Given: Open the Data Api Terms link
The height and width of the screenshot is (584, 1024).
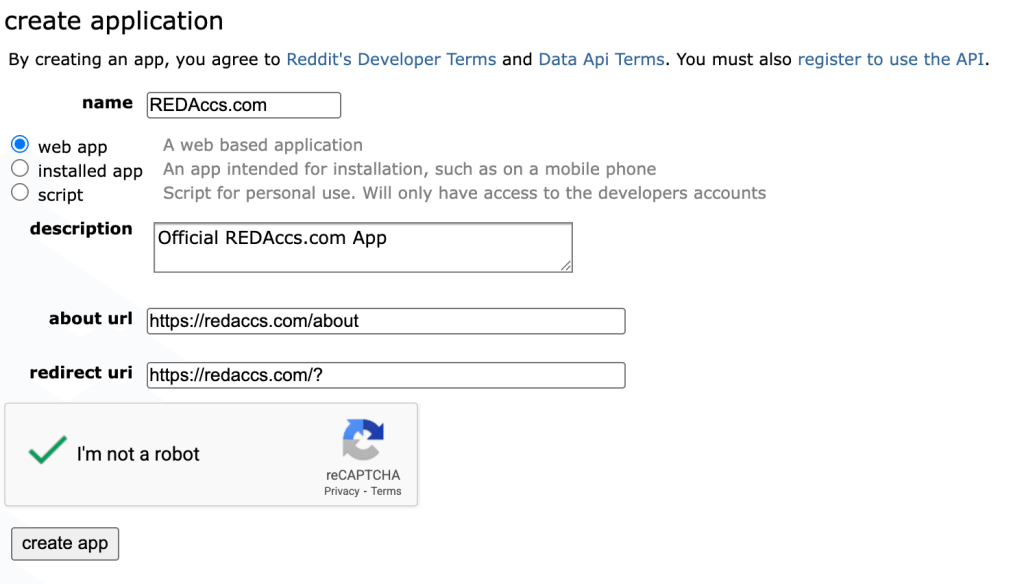Looking at the screenshot, I should (601, 59).
